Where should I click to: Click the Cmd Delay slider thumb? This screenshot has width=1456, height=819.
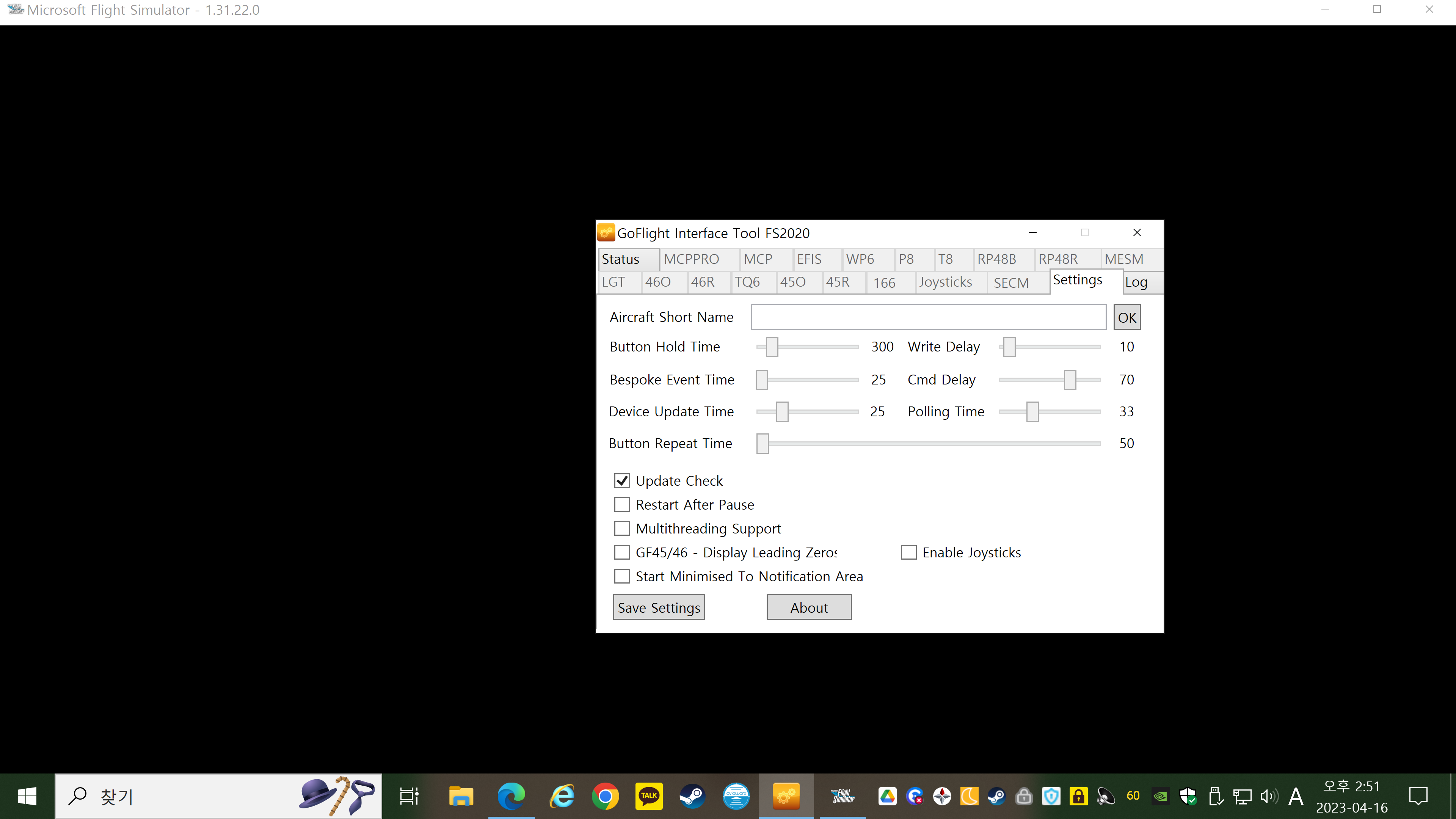click(x=1070, y=380)
